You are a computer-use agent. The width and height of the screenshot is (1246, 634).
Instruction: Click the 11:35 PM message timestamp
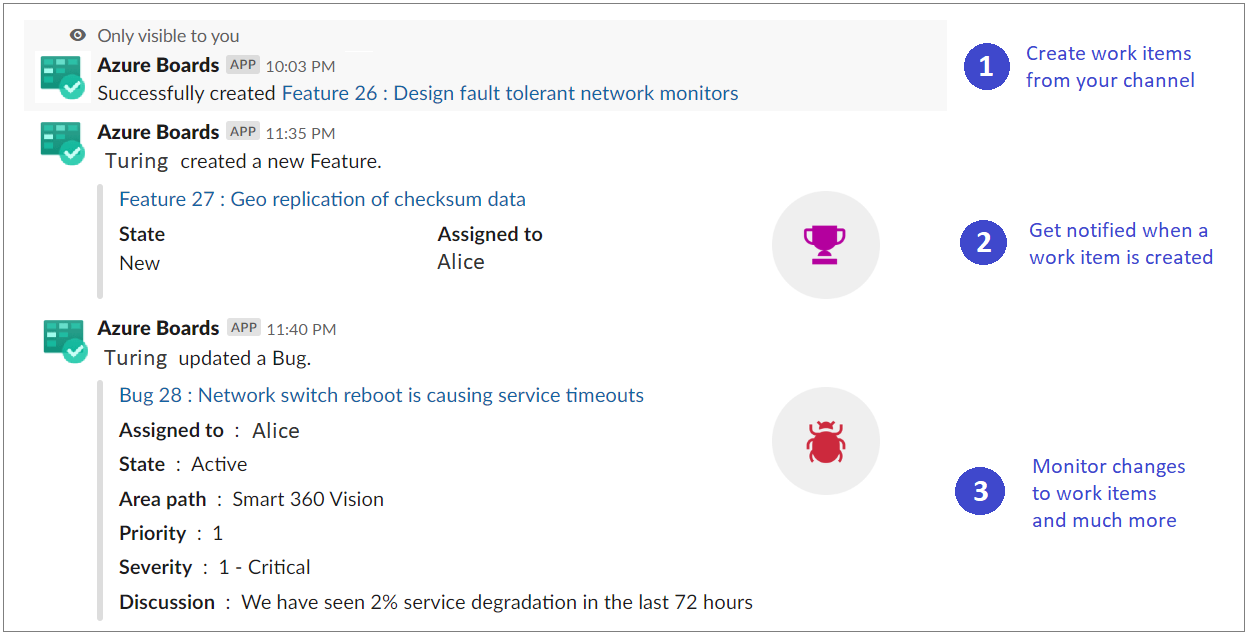(x=300, y=133)
